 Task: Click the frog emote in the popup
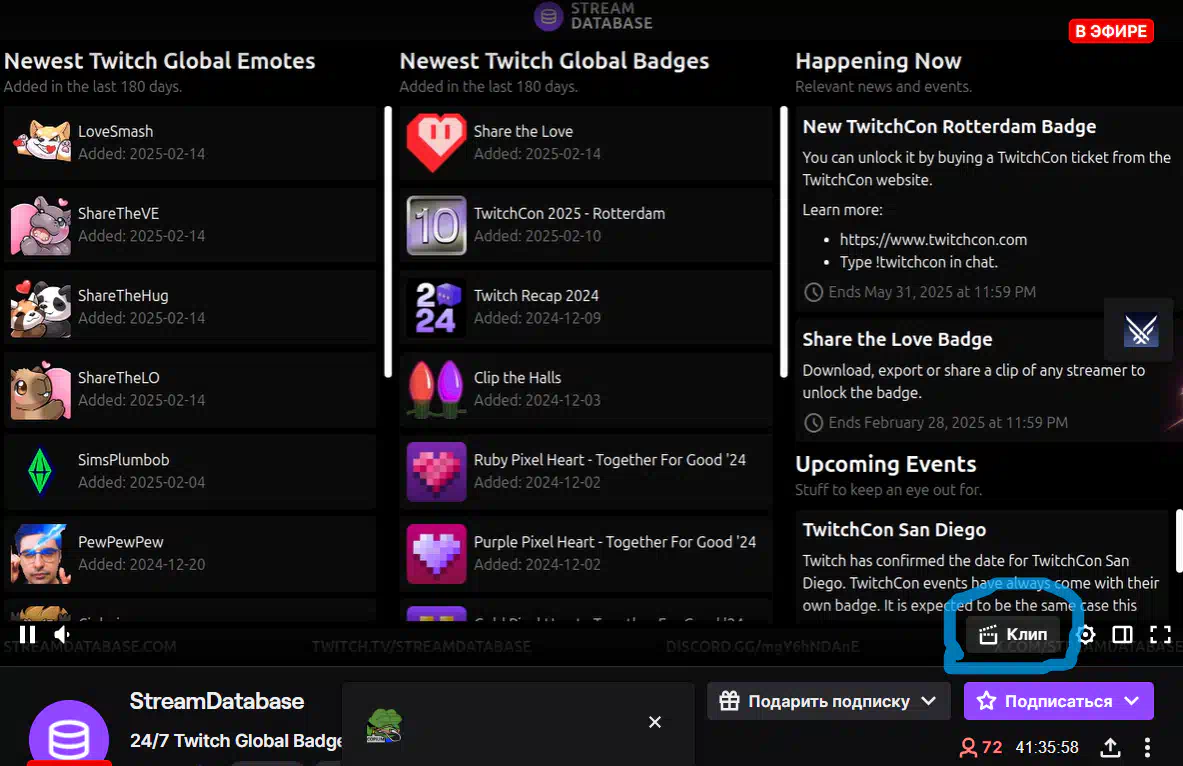click(x=384, y=726)
